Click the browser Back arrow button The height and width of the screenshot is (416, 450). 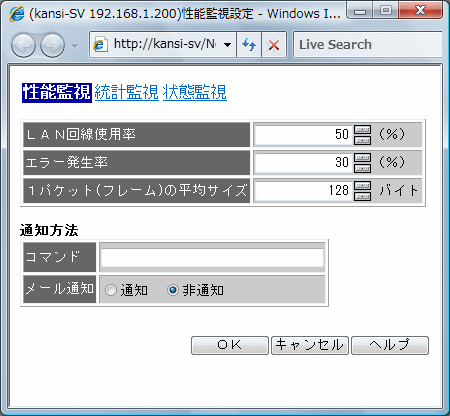point(23,45)
